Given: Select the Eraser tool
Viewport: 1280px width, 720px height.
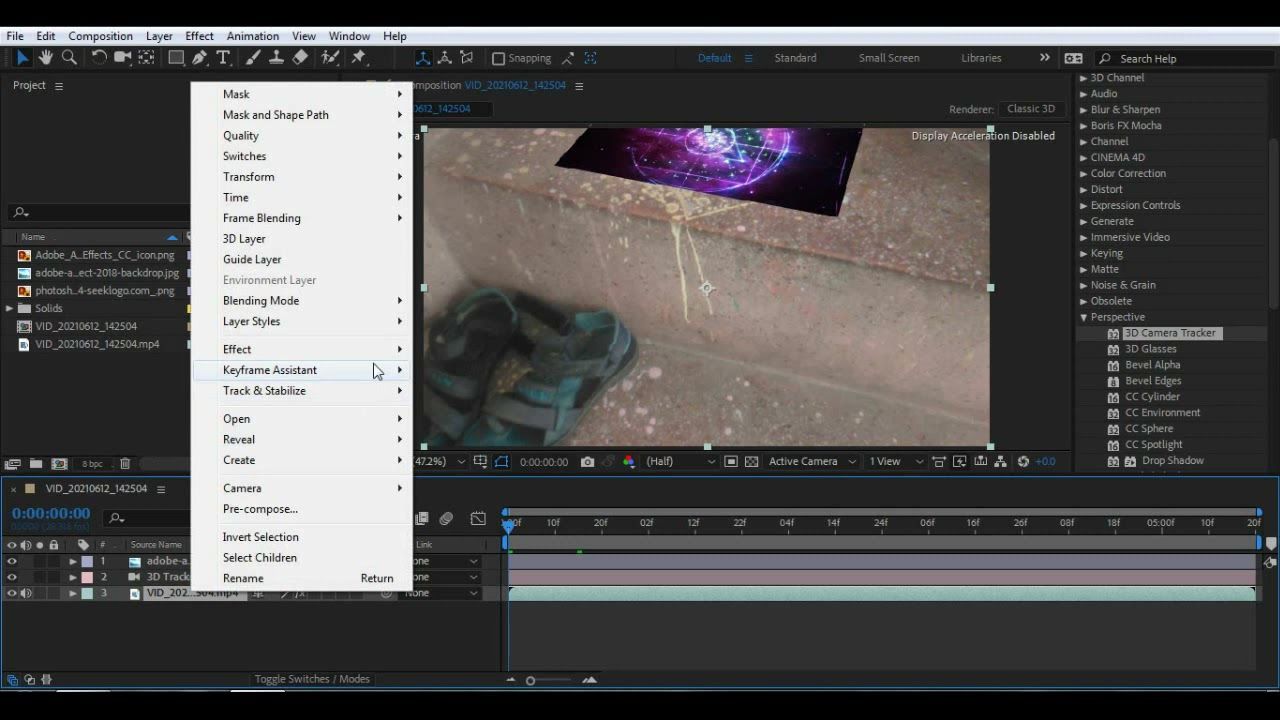Looking at the screenshot, I should pyautogui.click(x=300, y=58).
